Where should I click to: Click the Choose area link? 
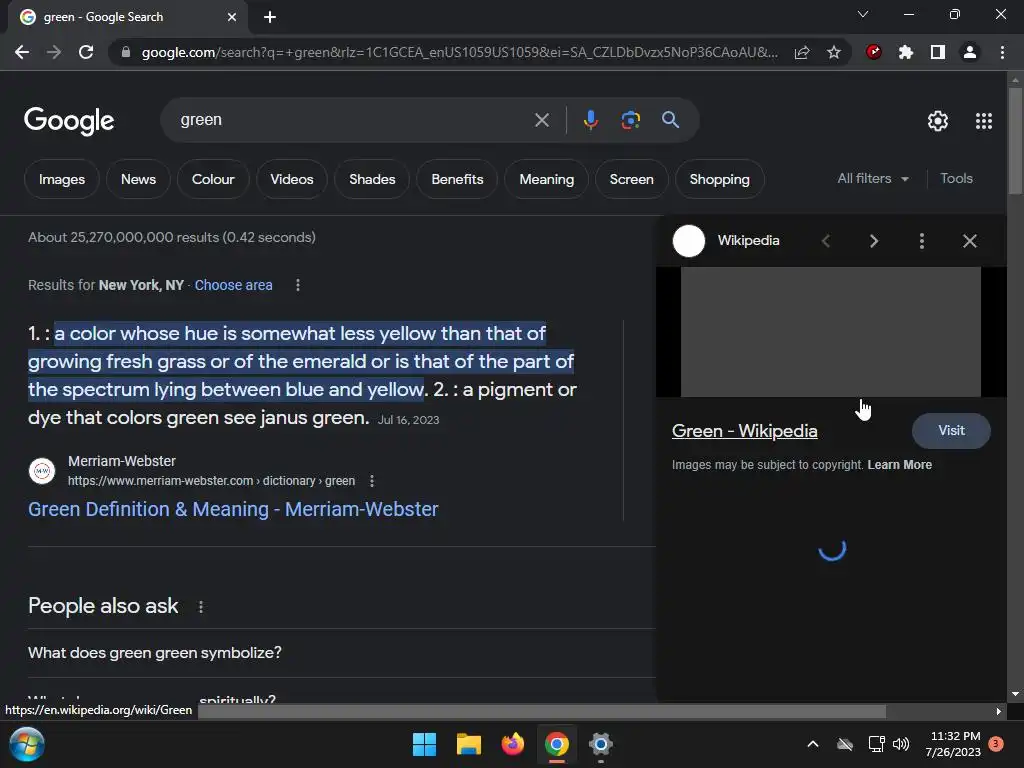(x=233, y=285)
